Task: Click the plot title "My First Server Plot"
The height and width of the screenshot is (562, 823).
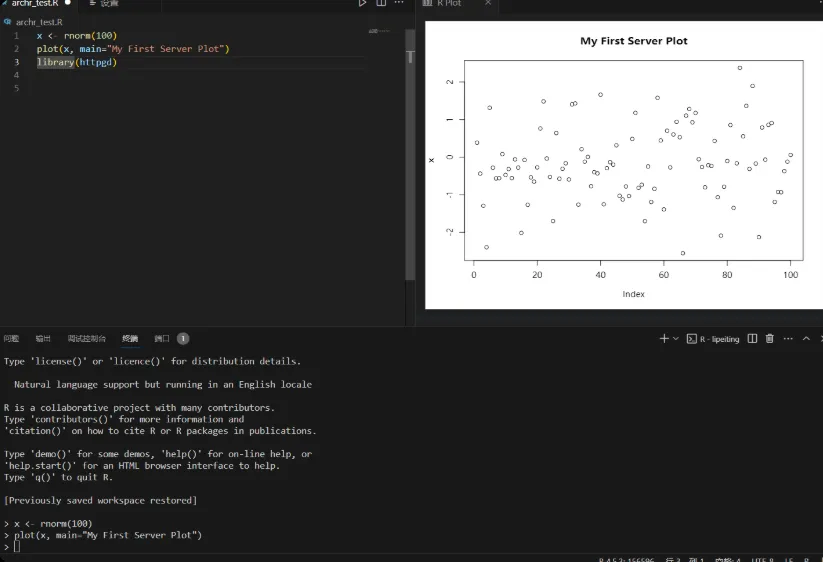Action: [634, 41]
